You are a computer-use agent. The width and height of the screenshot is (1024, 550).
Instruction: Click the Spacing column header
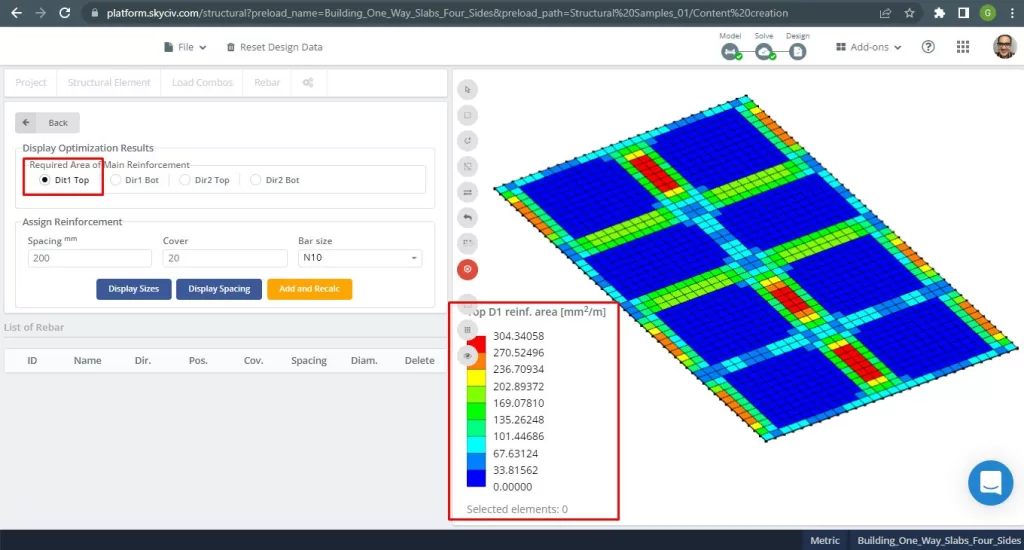coord(309,361)
